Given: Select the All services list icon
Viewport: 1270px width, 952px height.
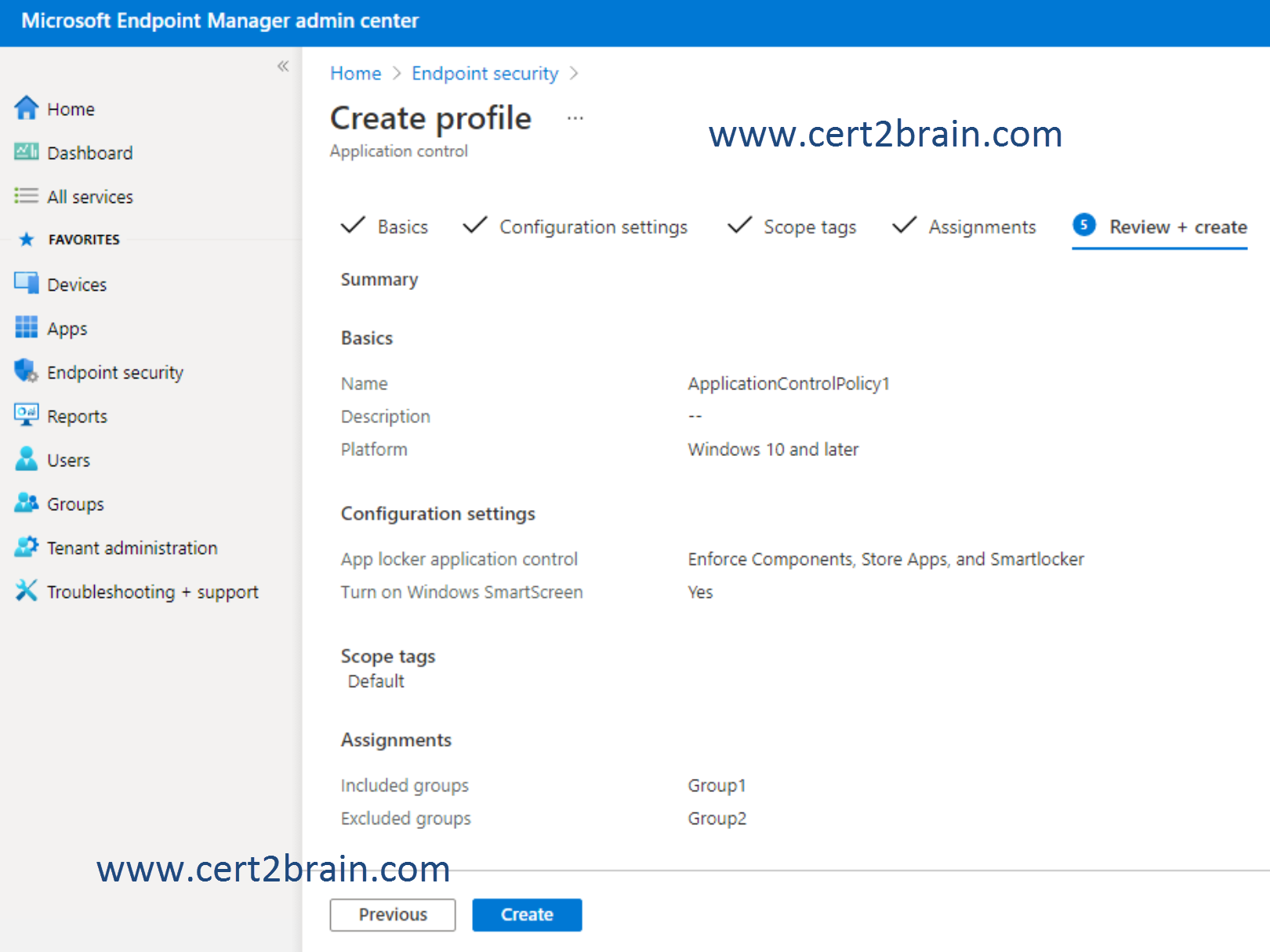Looking at the screenshot, I should point(27,196).
